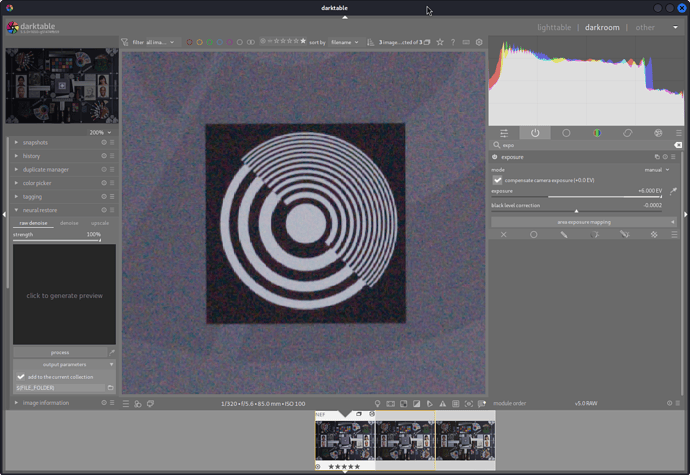Expand the snapshots panel
Image resolution: width=690 pixels, height=475 pixels.
coord(63,142)
